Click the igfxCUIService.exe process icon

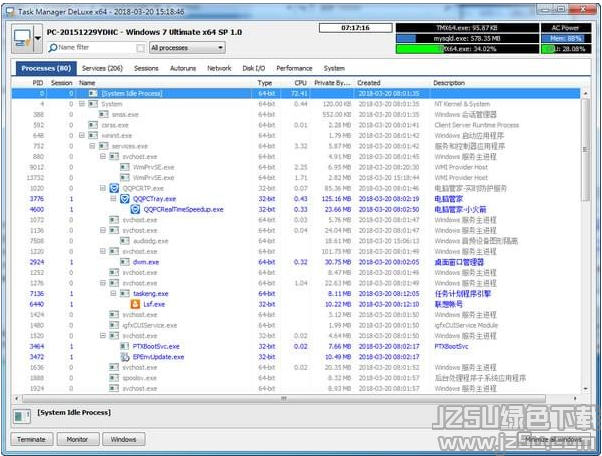point(114,325)
